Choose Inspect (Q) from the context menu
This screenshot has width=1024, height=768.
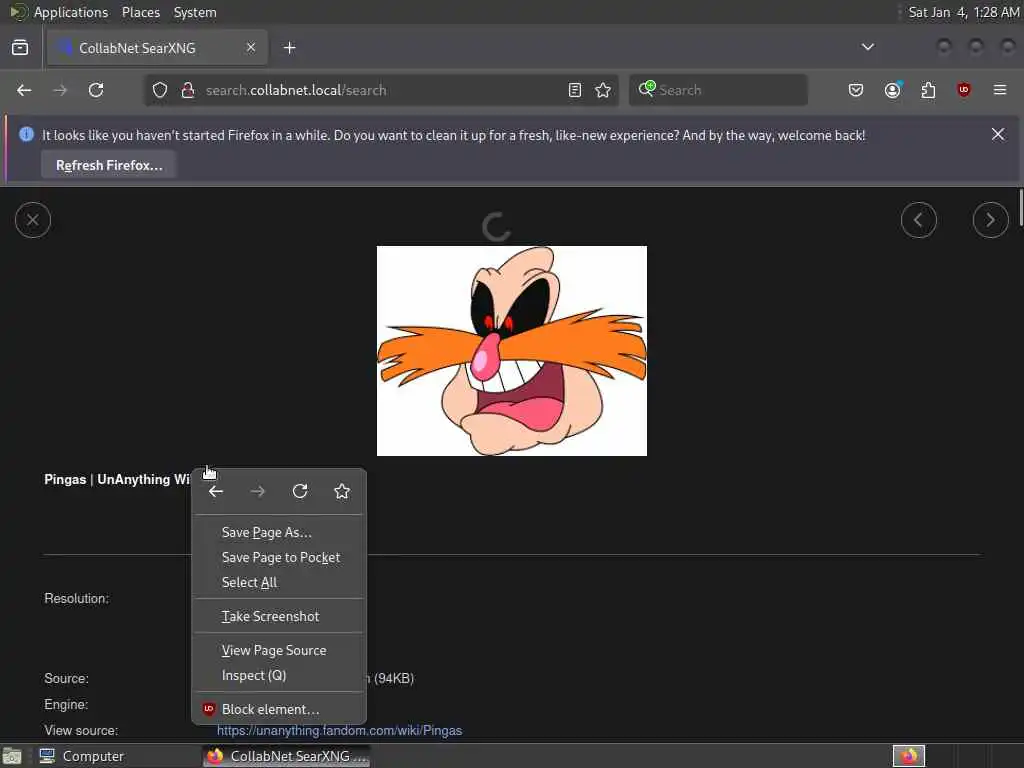click(280, 675)
